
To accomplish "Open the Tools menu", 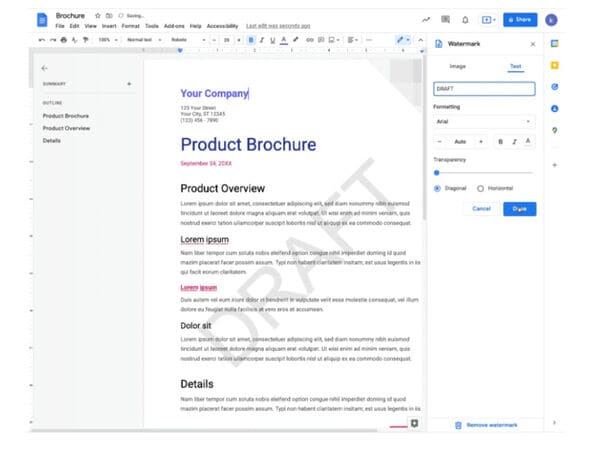I will click(152, 26).
